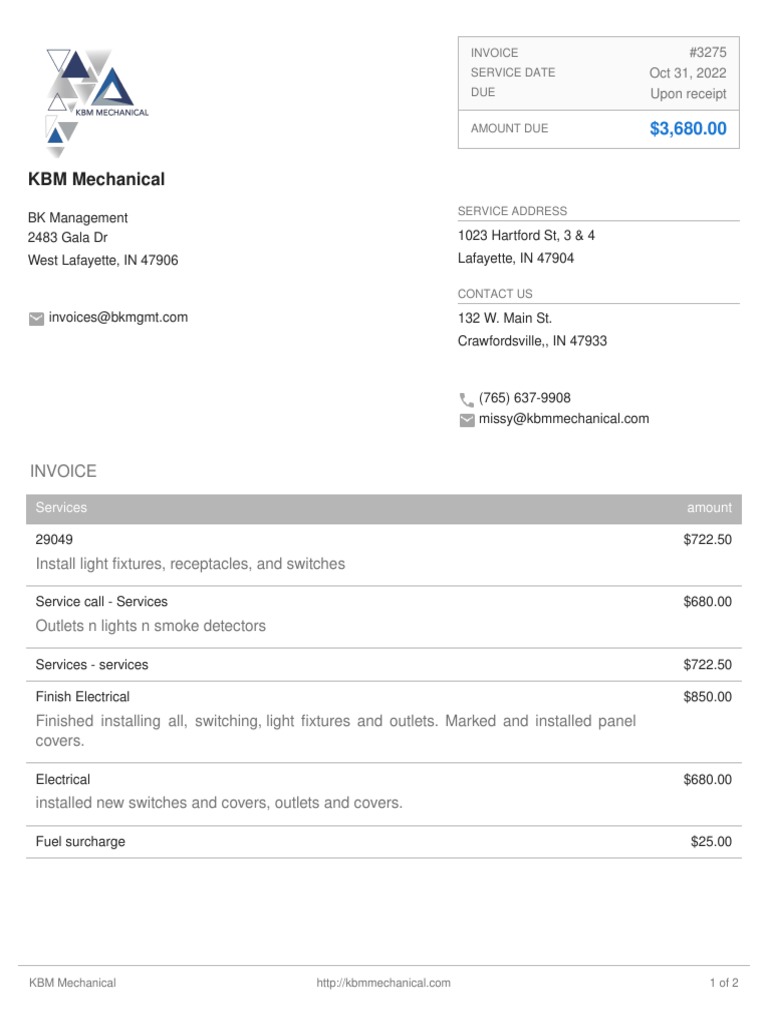Viewport: 768px width, 1024px height.
Task: Click the envelope icon beside missy@kbmmechanical.com
Action: pyautogui.click(x=466, y=420)
